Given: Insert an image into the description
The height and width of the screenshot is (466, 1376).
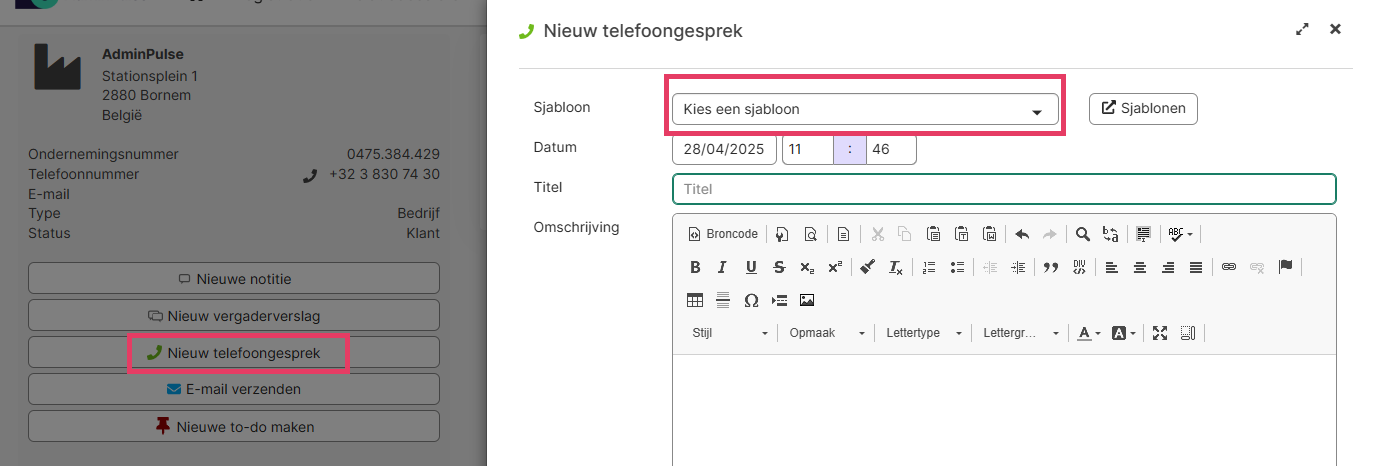Looking at the screenshot, I should click(x=807, y=300).
